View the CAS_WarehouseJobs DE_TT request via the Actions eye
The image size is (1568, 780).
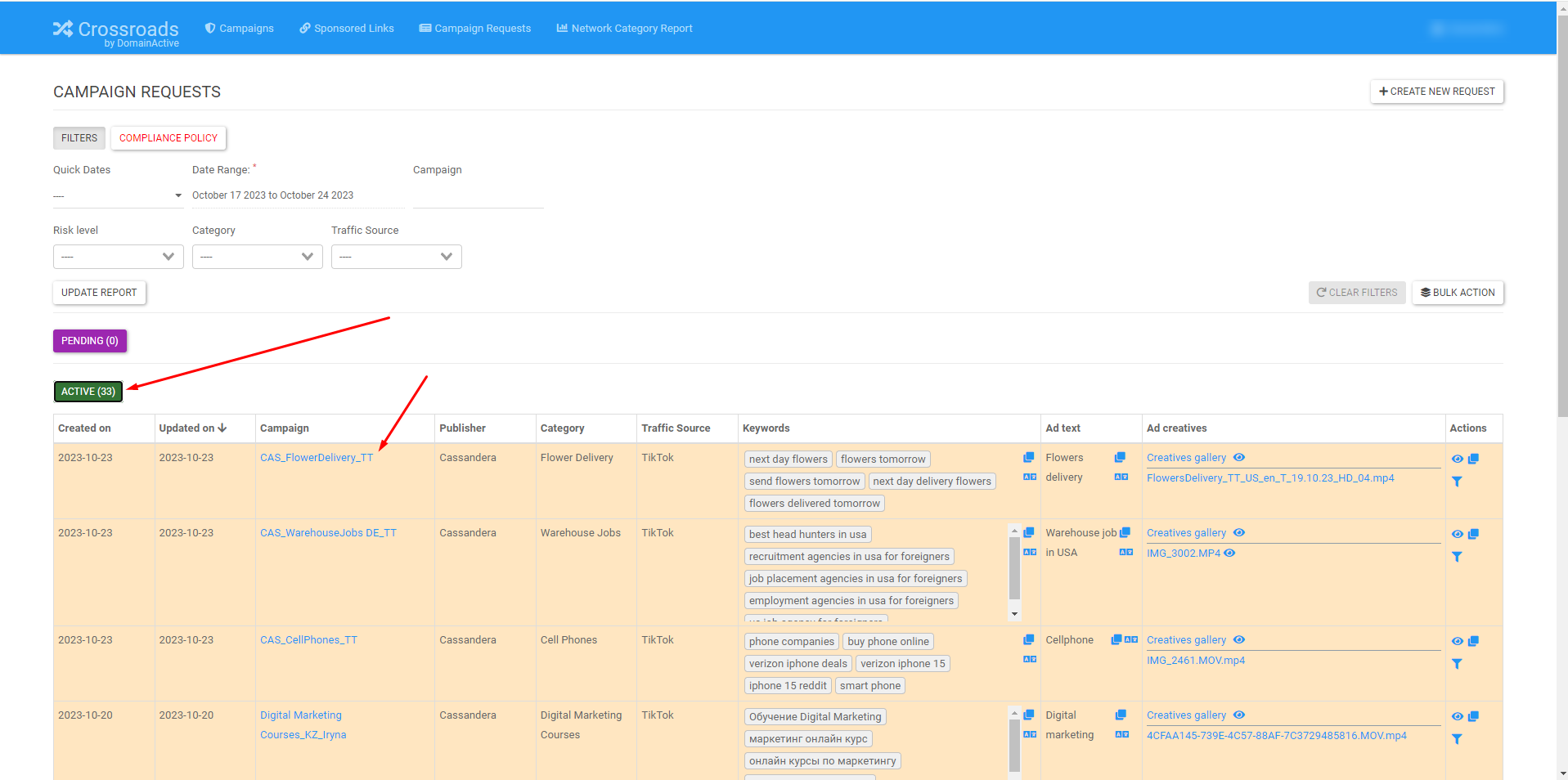(x=1457, y=534)
